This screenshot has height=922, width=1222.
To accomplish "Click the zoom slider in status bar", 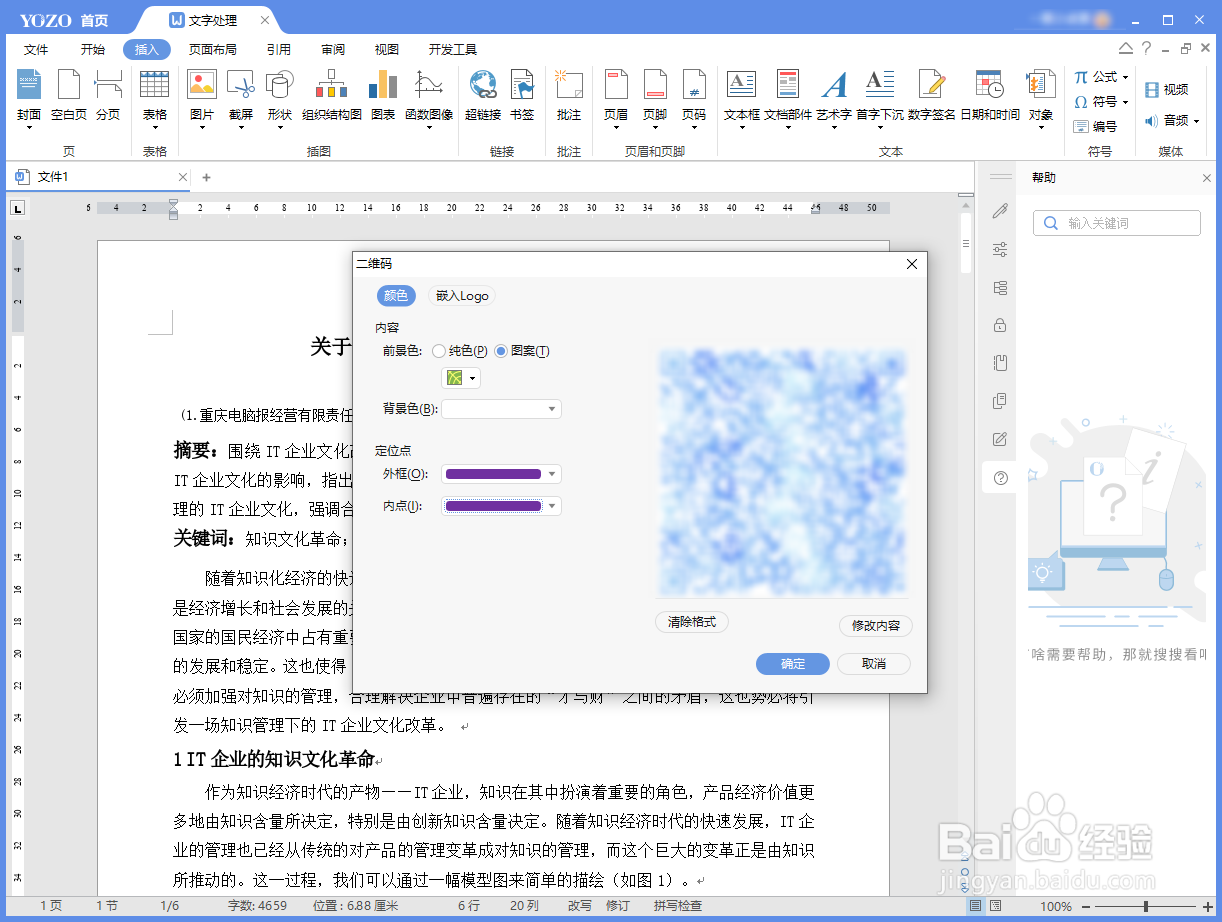I will point(1145,906).
